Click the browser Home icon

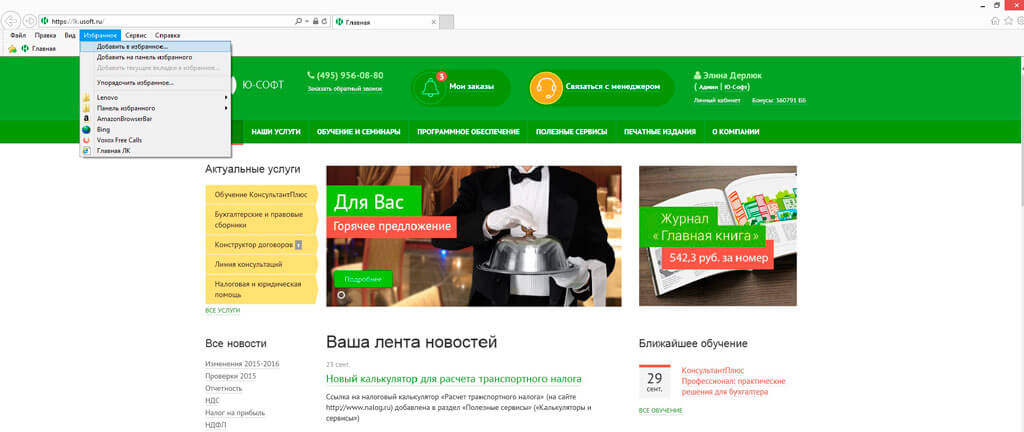click(x=995, y=21)
